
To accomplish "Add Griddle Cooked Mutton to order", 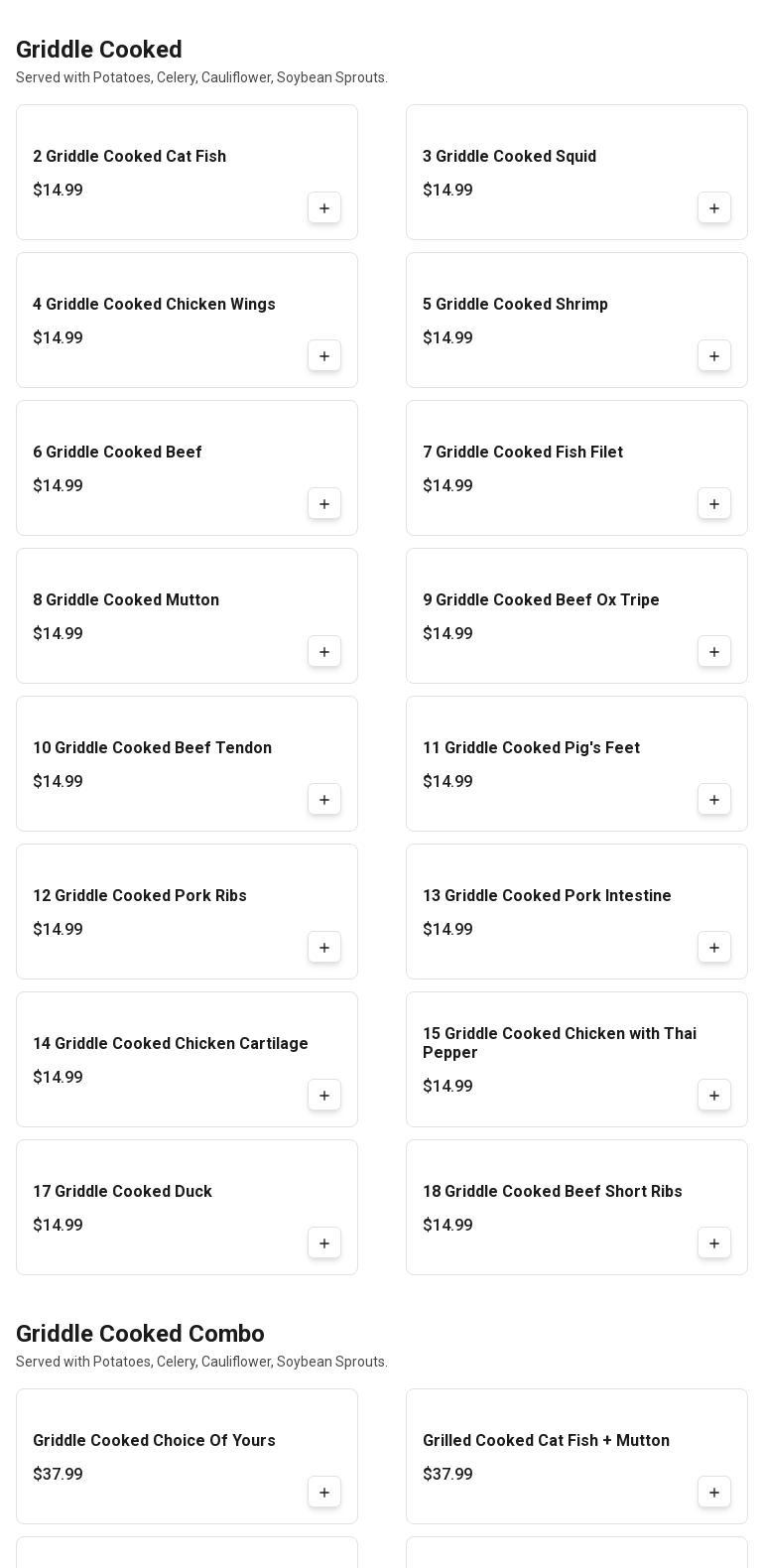I will click(x=324, y=652).
